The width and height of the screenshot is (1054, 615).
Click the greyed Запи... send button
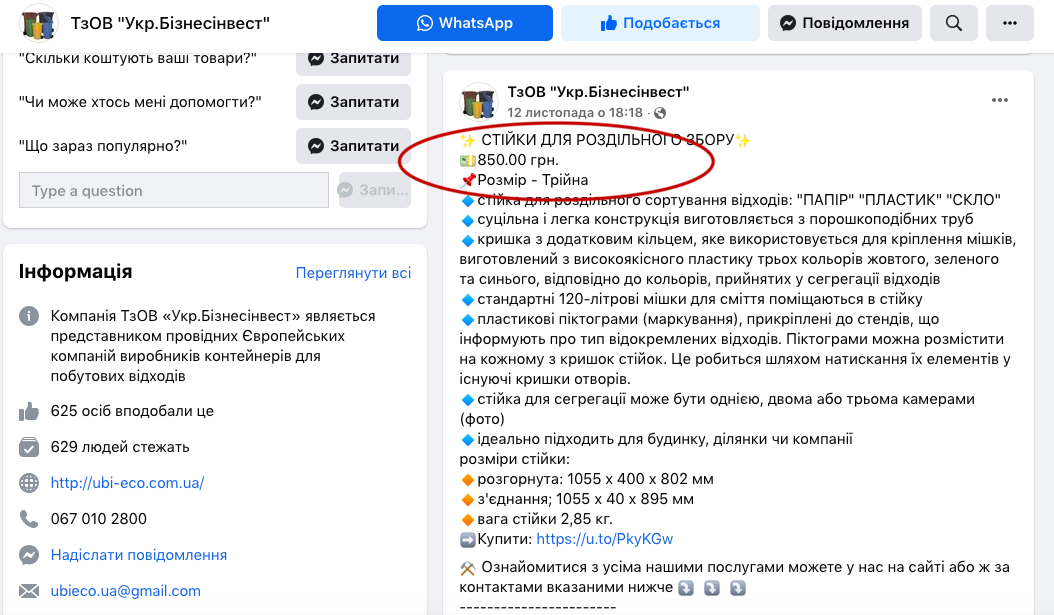(374, 190)
